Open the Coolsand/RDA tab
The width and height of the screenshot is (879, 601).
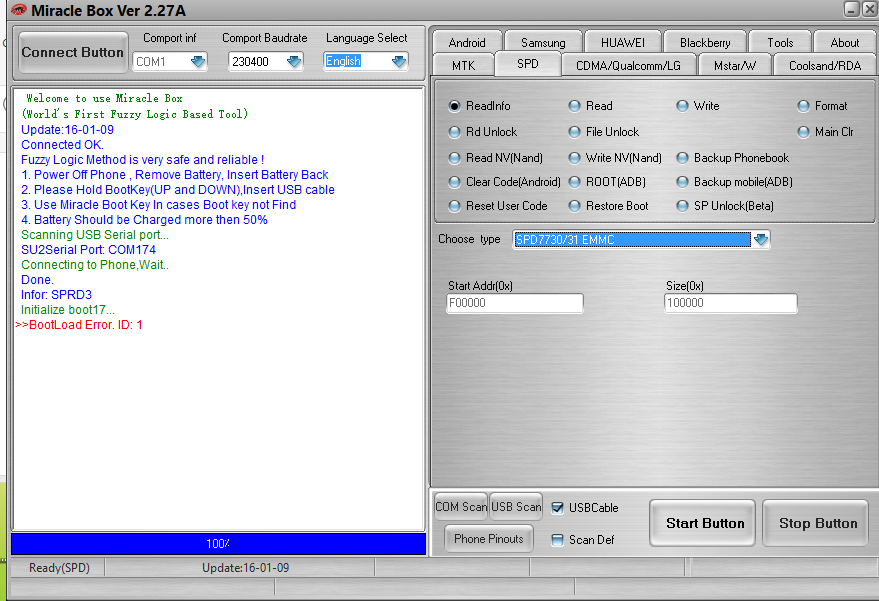[825, 66]
